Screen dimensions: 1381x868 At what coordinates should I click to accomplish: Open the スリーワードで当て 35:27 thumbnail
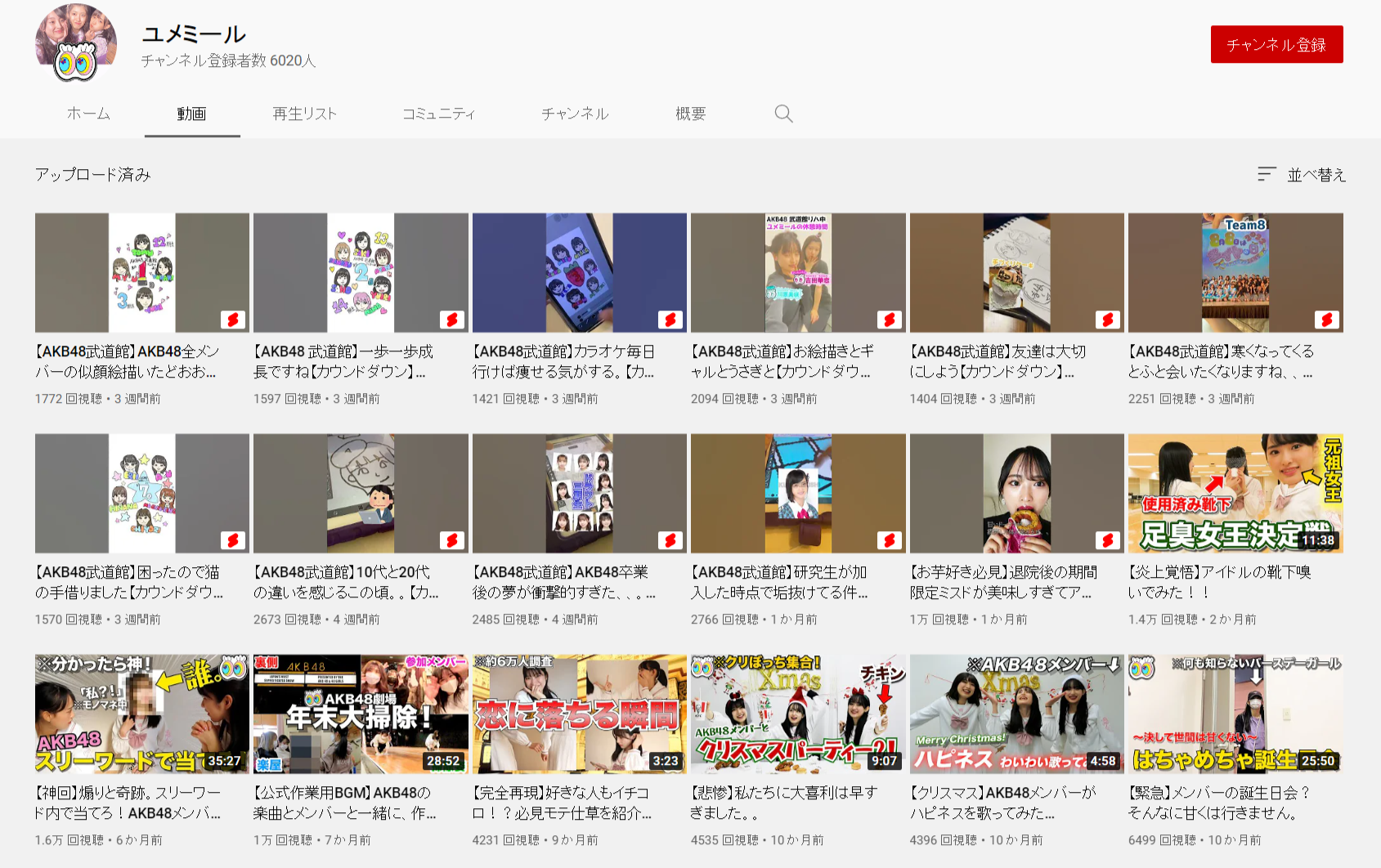coord(142,714)
